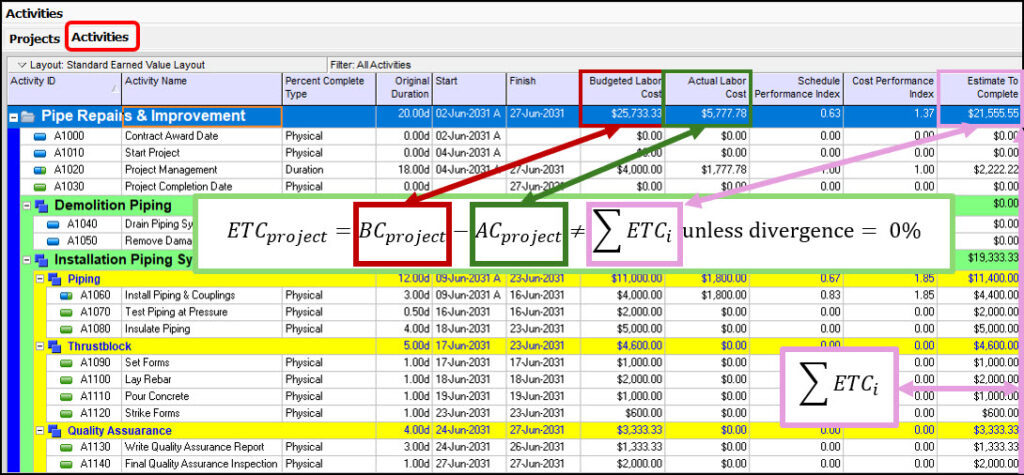The height and width of the screenshot is (475, 1024).
Task: Click the 1.85 cost performance index for A1060
Action: 925,295
